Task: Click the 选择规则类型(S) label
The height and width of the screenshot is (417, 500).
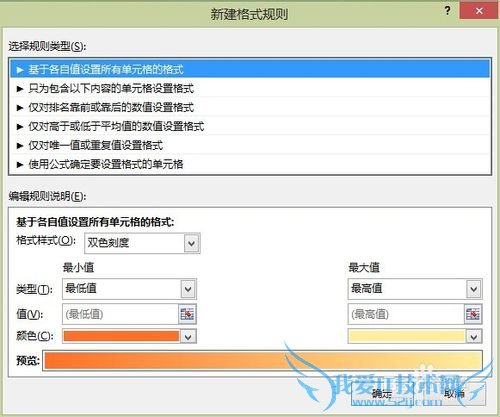Action: pos(47,46)
